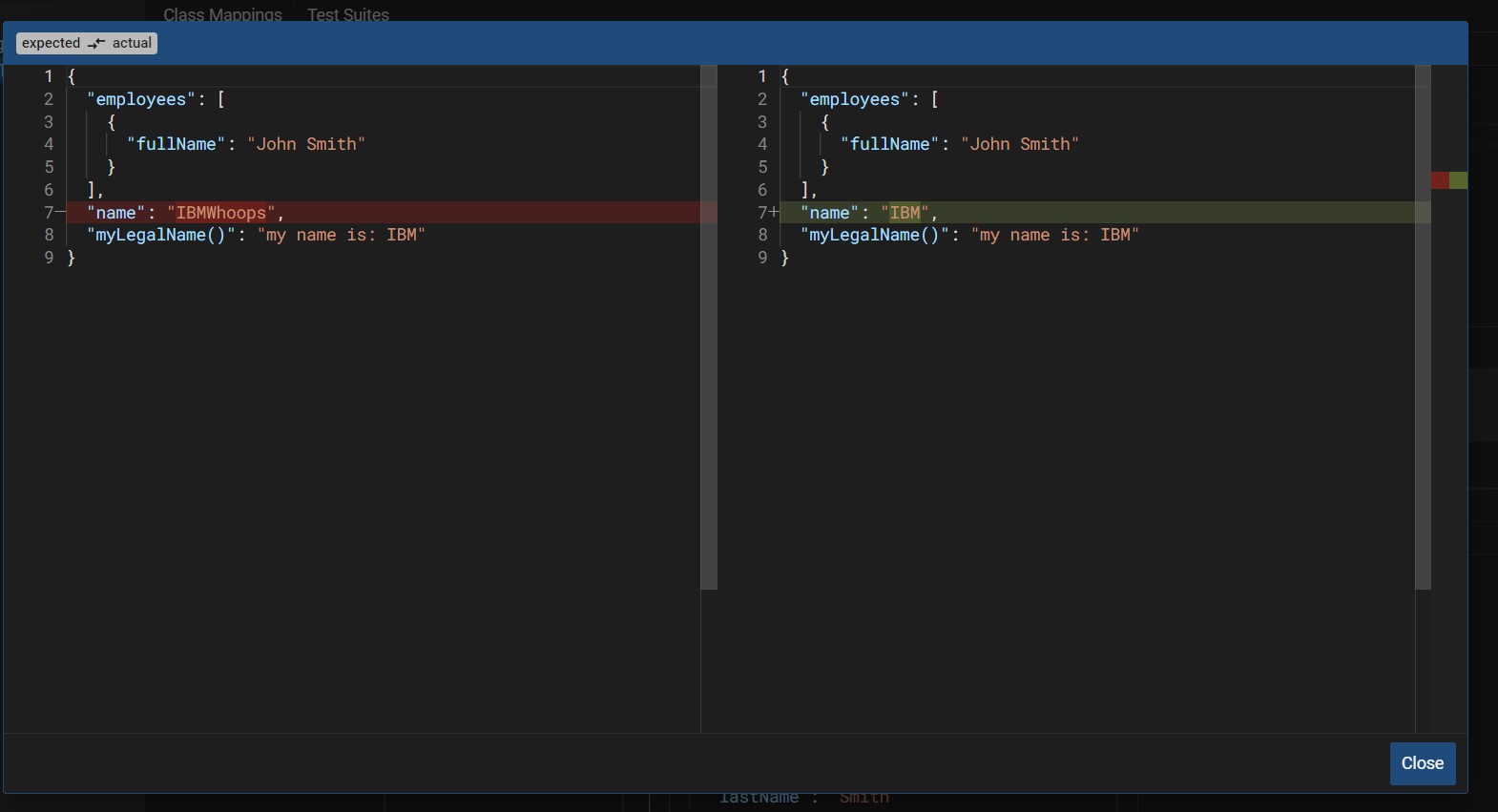Click the left editor vertical scrollbar
1498x812 pixels.
coord(709,327)
